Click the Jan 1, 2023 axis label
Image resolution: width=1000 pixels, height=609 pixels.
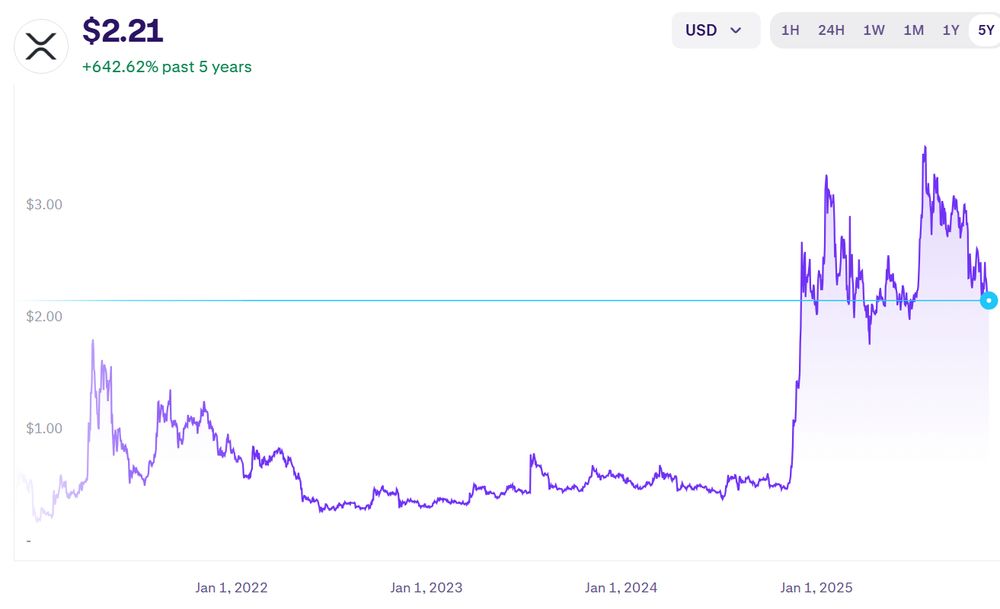coord(426,587)
